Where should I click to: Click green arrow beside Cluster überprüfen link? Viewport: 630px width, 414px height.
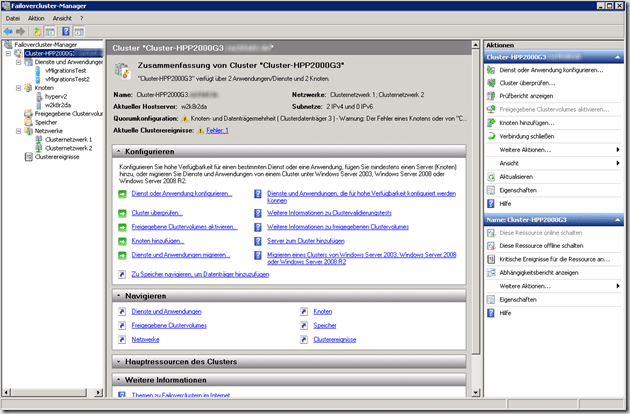(122, 213)
